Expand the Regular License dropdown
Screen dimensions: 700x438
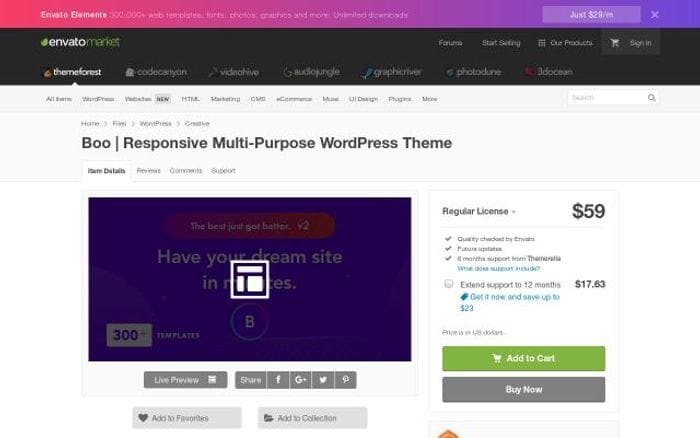[x=479, y=211]
